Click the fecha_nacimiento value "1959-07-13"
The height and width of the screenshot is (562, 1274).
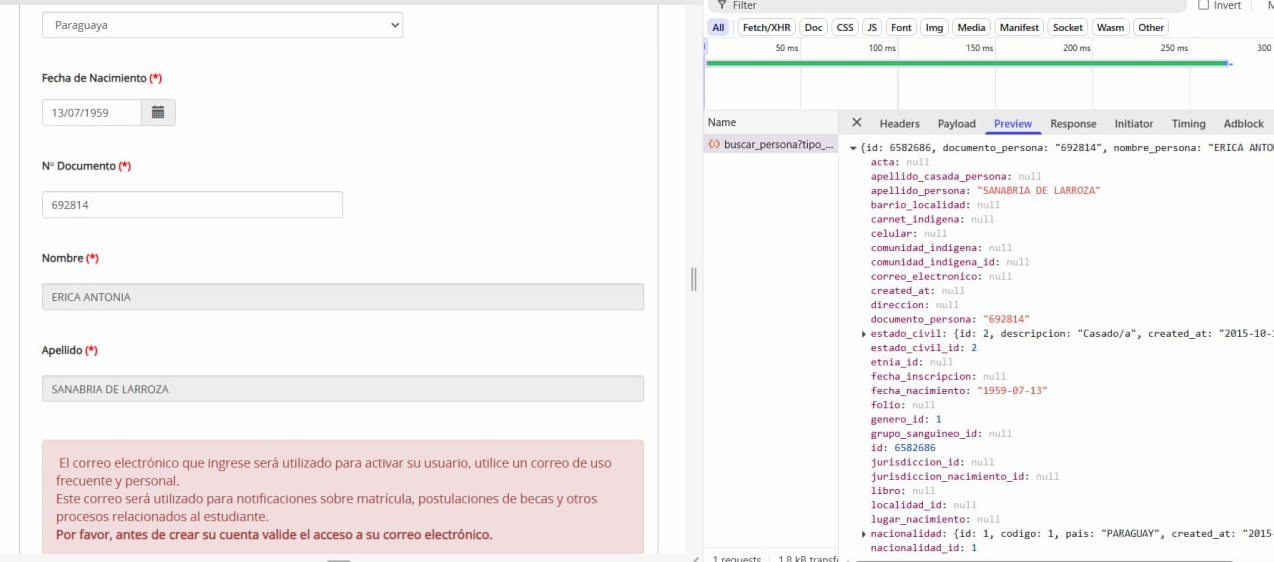[1012, 391]
